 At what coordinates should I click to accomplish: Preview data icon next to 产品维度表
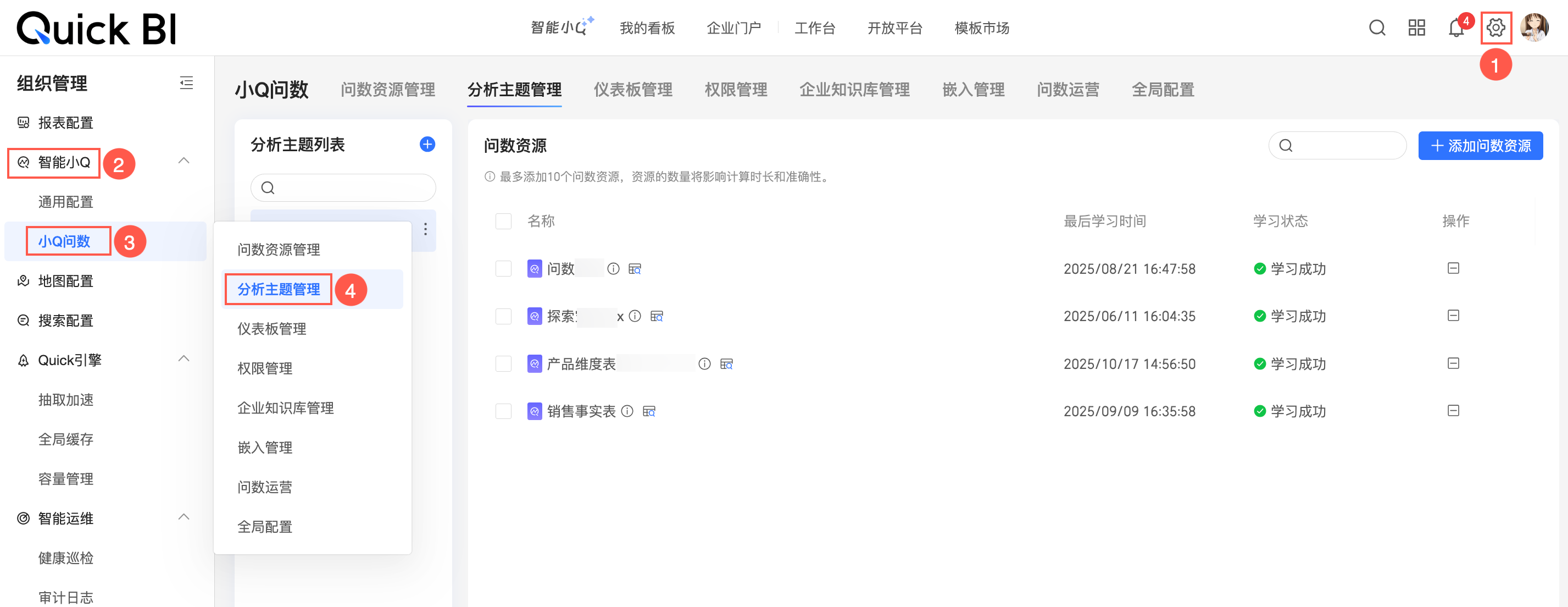726,365
